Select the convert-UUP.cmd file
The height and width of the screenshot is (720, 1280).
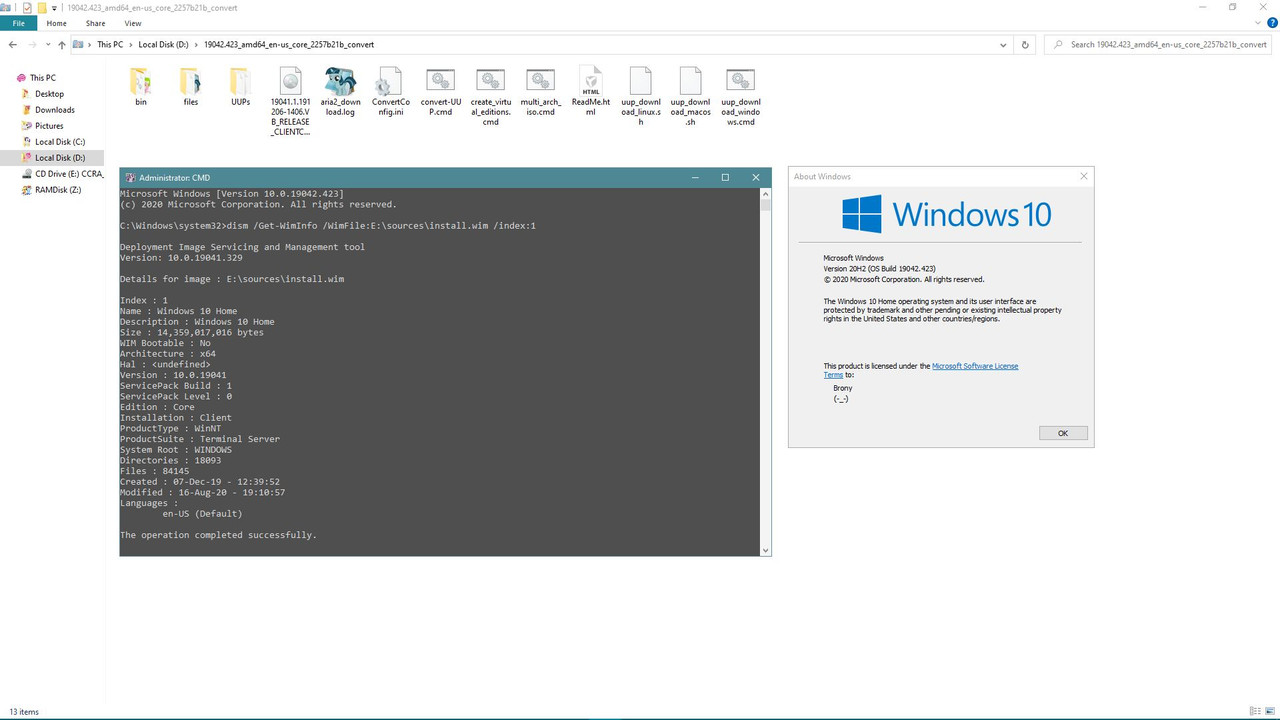tap(440, 92)
